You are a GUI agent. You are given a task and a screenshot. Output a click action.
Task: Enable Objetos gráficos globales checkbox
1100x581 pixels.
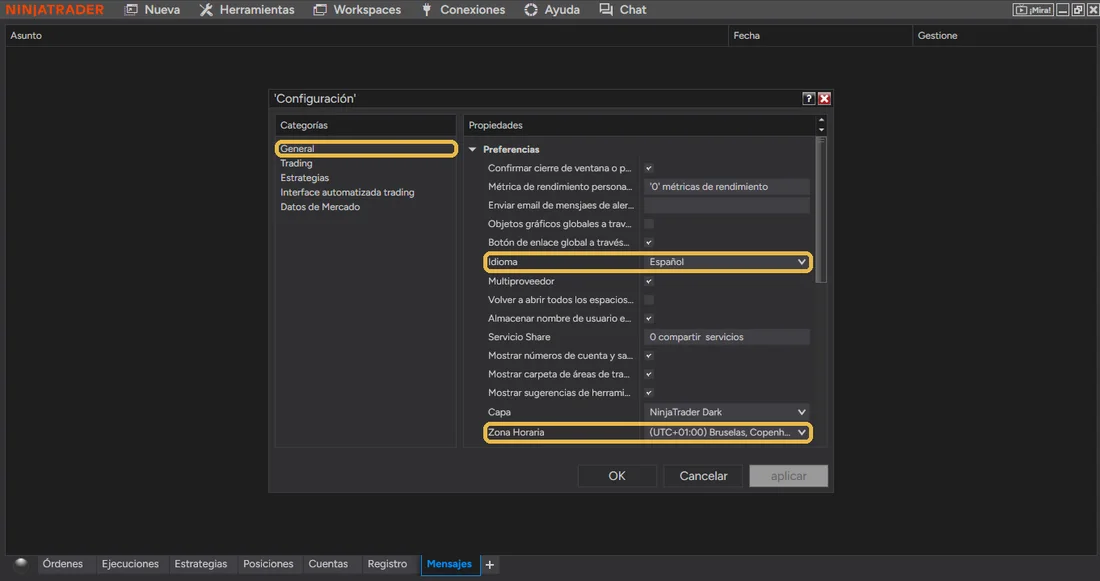(x=649, y=224)
